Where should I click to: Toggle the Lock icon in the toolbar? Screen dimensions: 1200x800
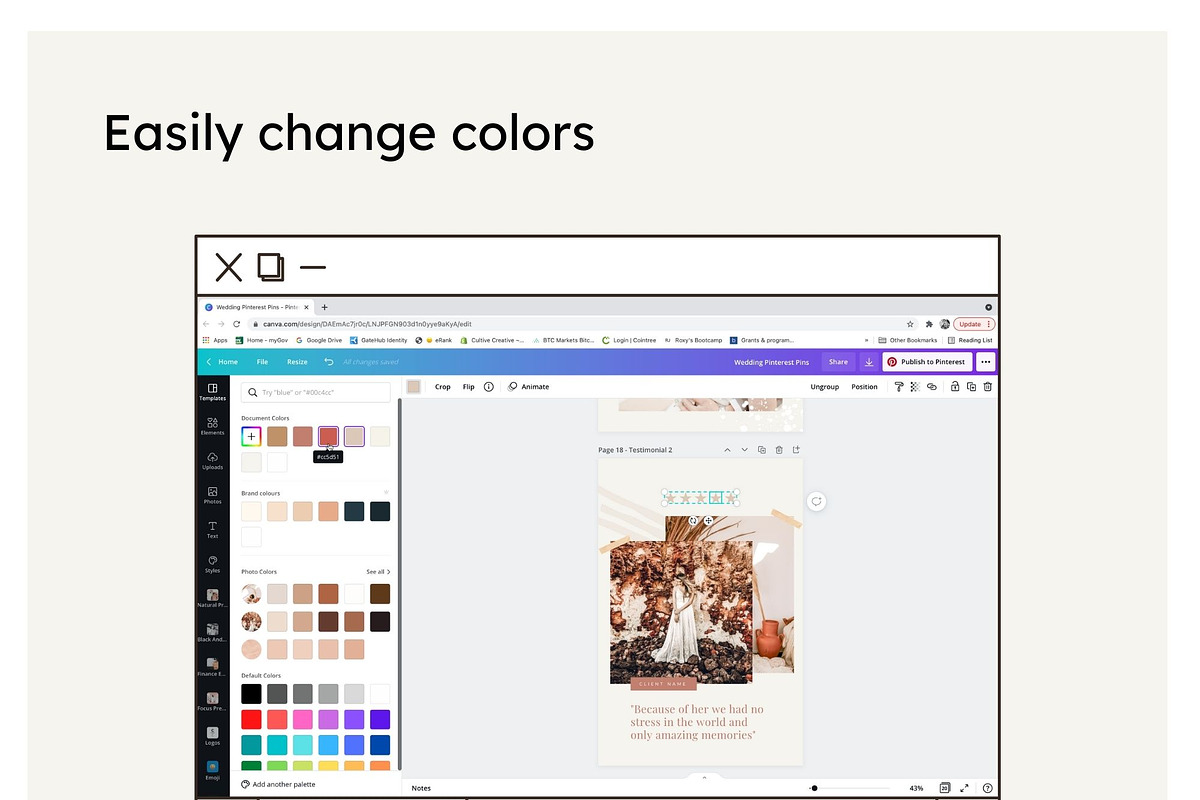coord(955,386)
